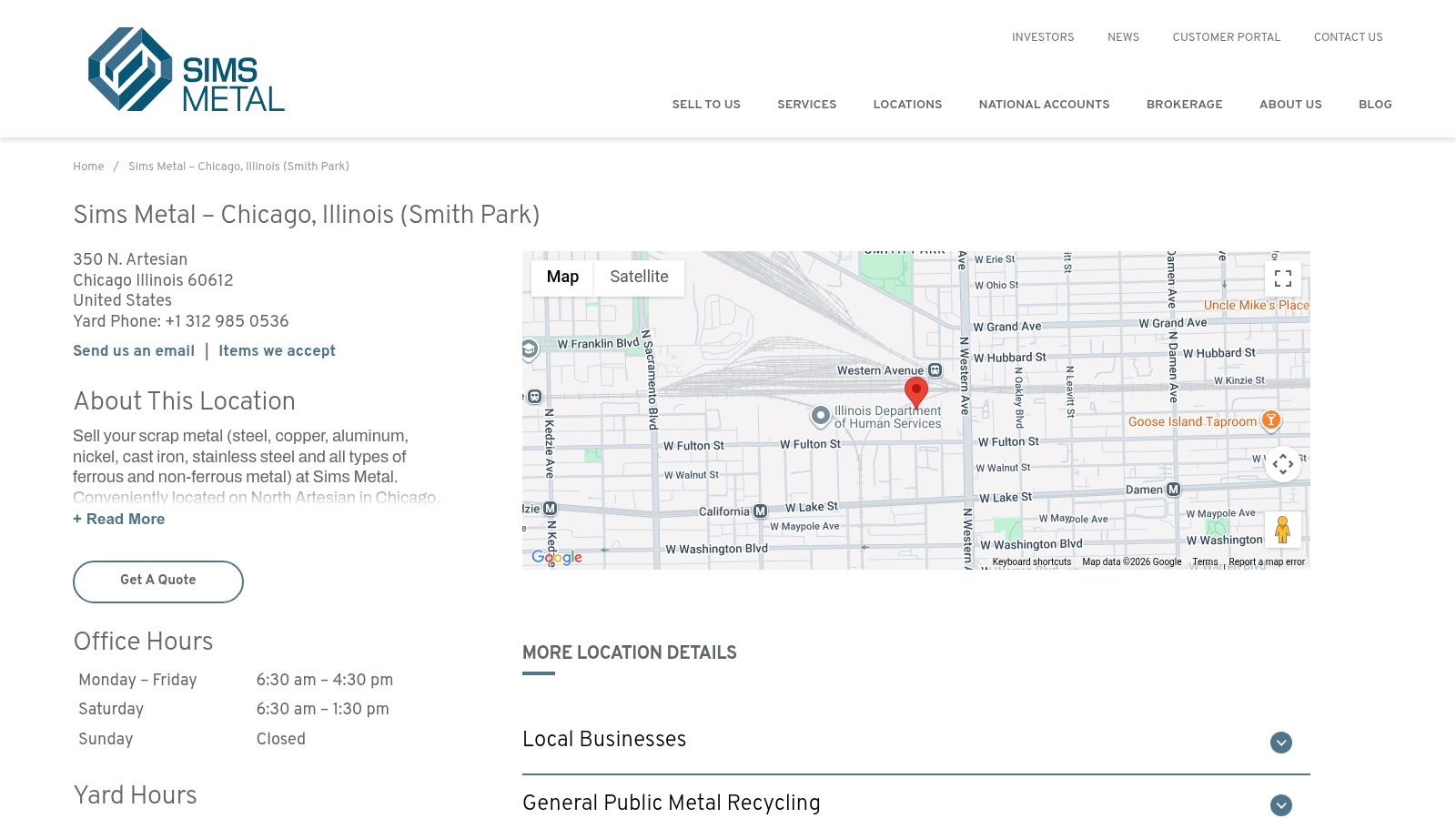Viewport: 1456px width, 819px height.
Task: Open Investors link
Action: click(x=1043, y=37)
